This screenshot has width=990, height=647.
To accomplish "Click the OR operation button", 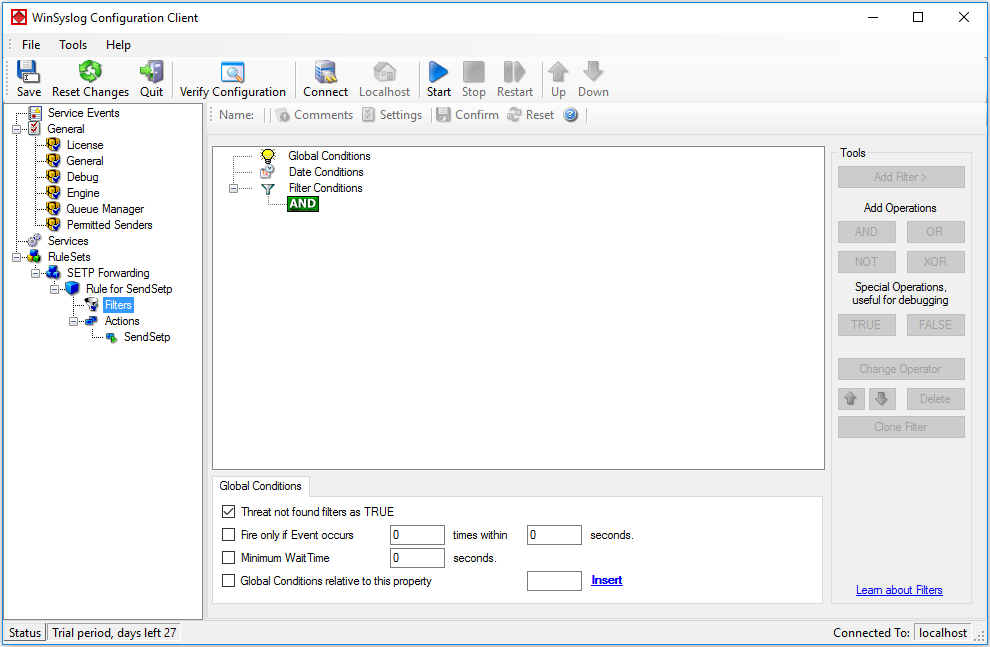I will (x=935, y=232).
